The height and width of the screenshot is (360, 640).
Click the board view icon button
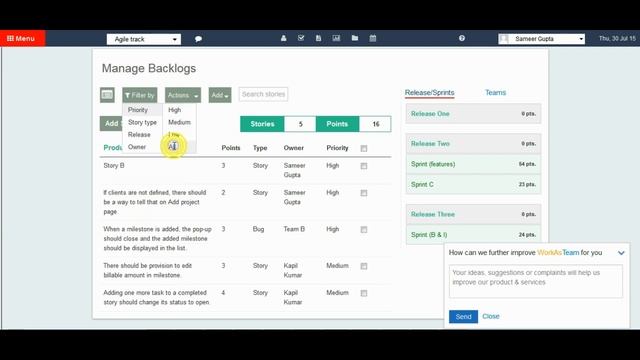107,95
